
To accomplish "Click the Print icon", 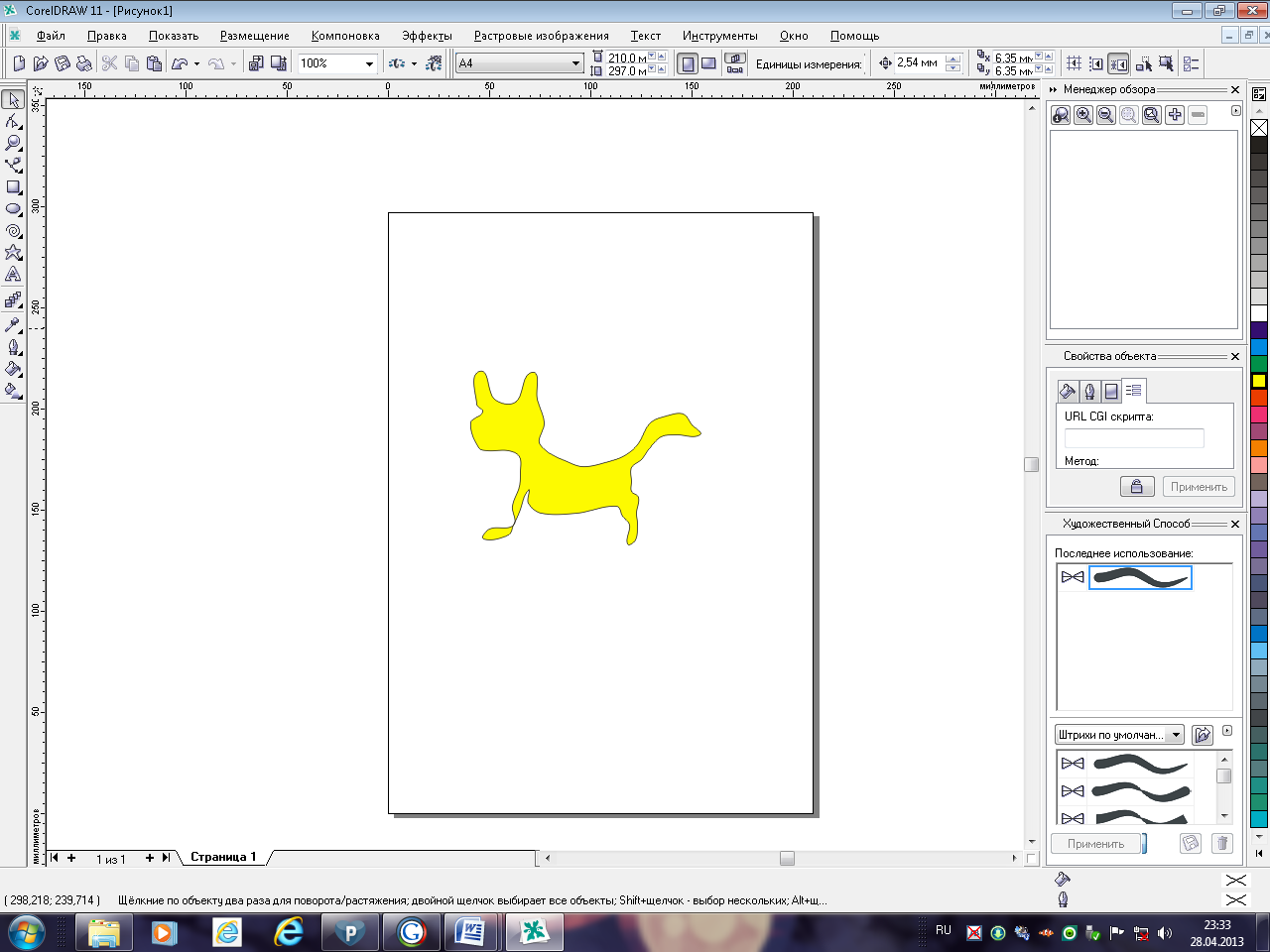I will point(84,63).
